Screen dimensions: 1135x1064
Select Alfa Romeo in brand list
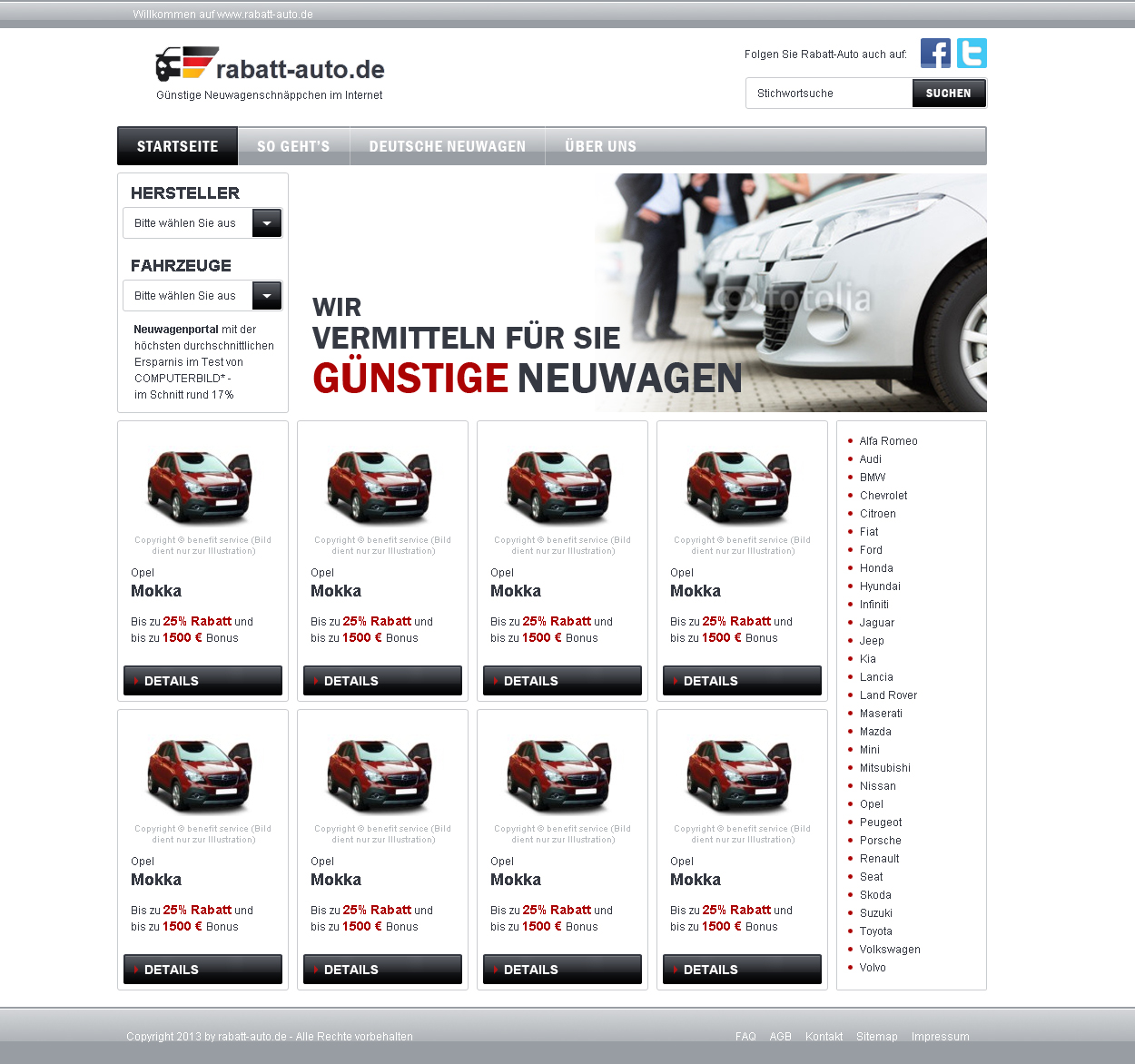889,441
